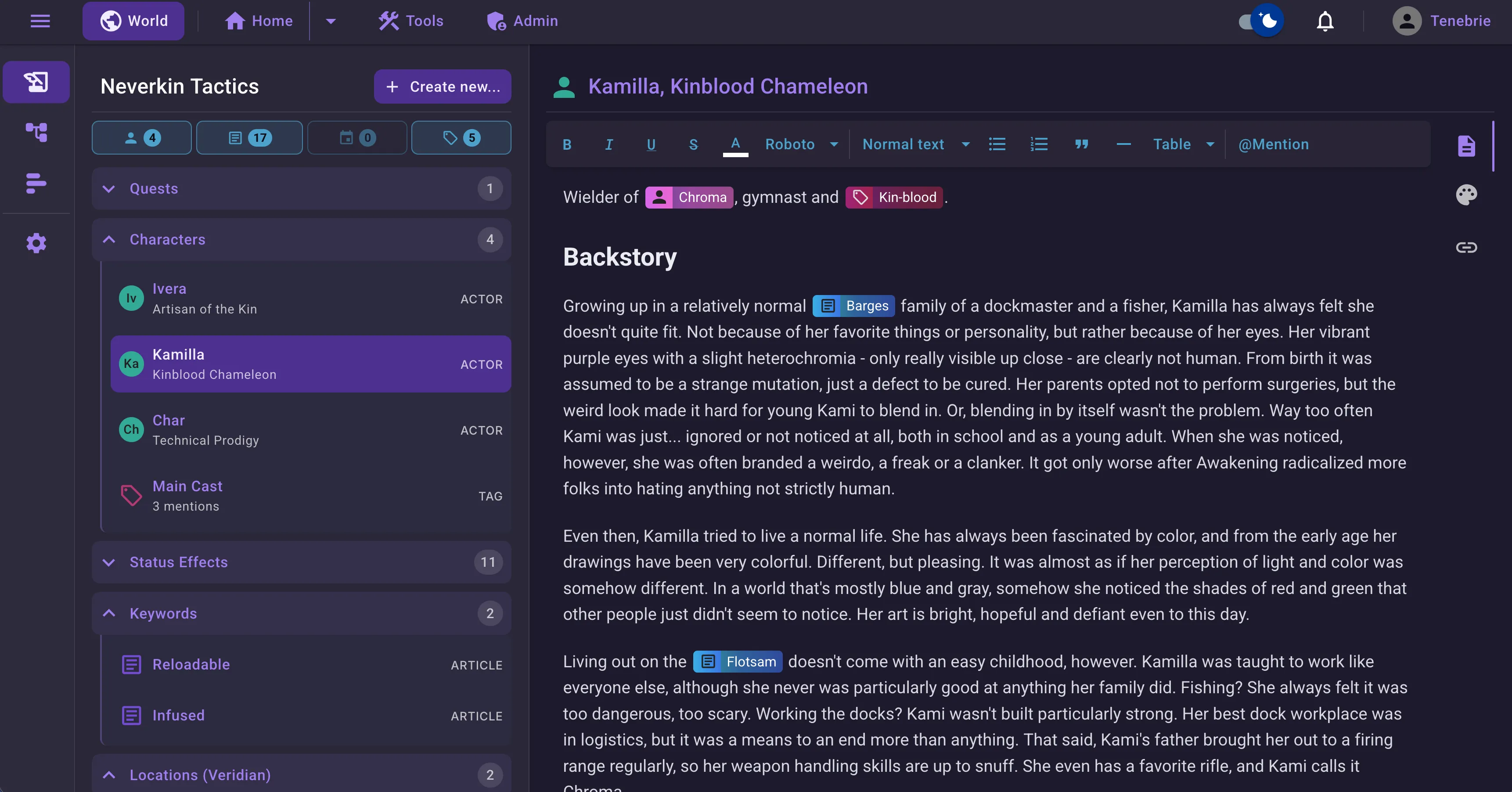Open the Table dropdown
1512x792 pixels.
point(1184,144)
